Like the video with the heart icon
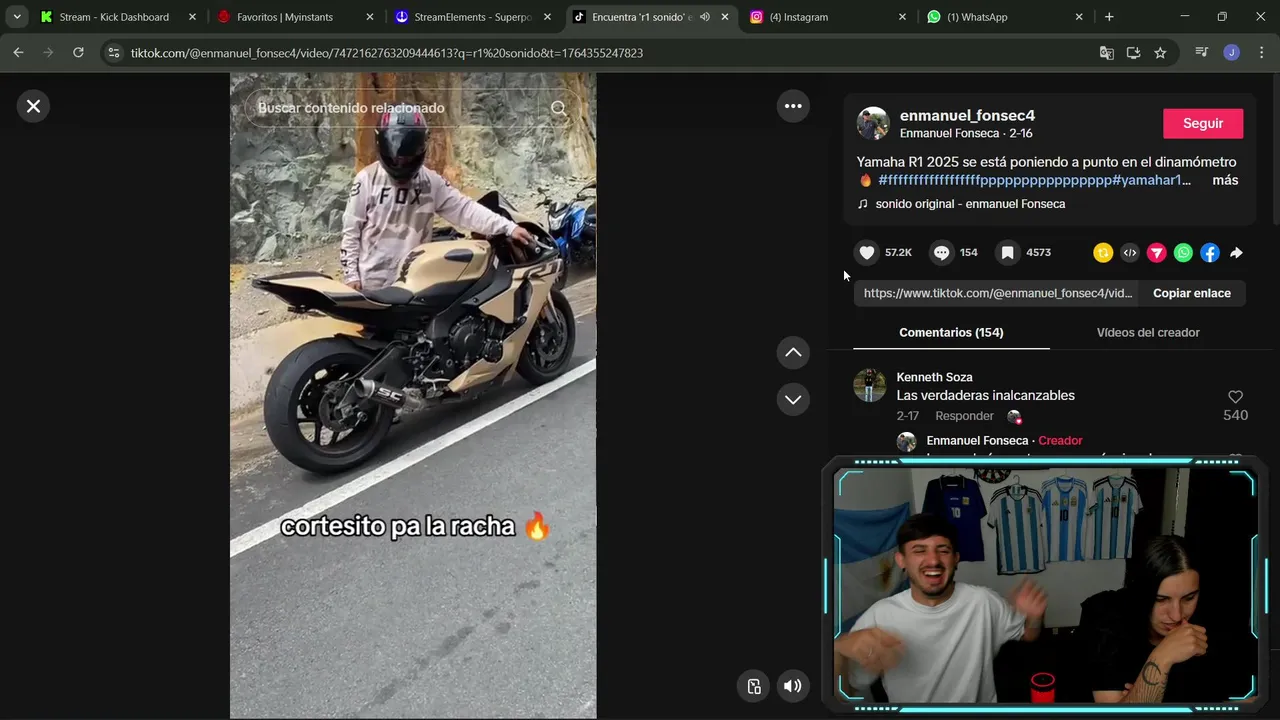 867,253
